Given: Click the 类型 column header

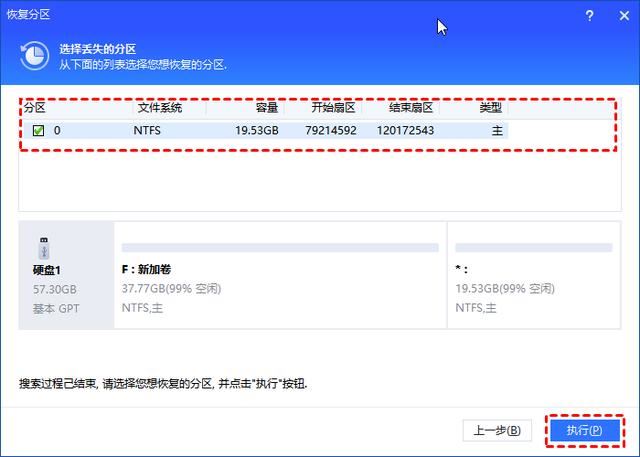Looking at the screenshot, I should [x=490, y=108].
